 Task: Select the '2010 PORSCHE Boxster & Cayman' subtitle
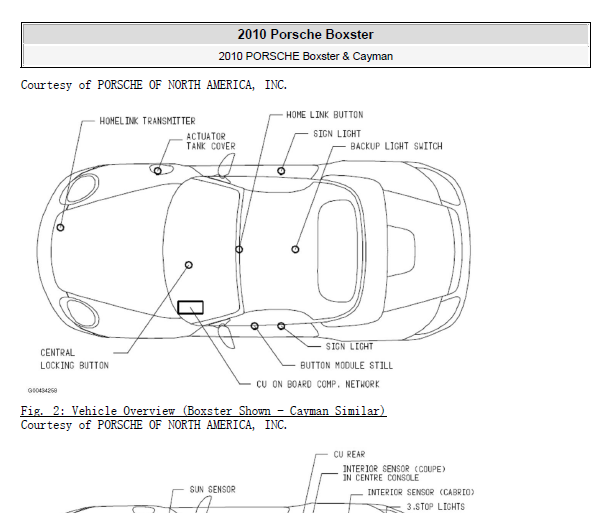(305, 56)
